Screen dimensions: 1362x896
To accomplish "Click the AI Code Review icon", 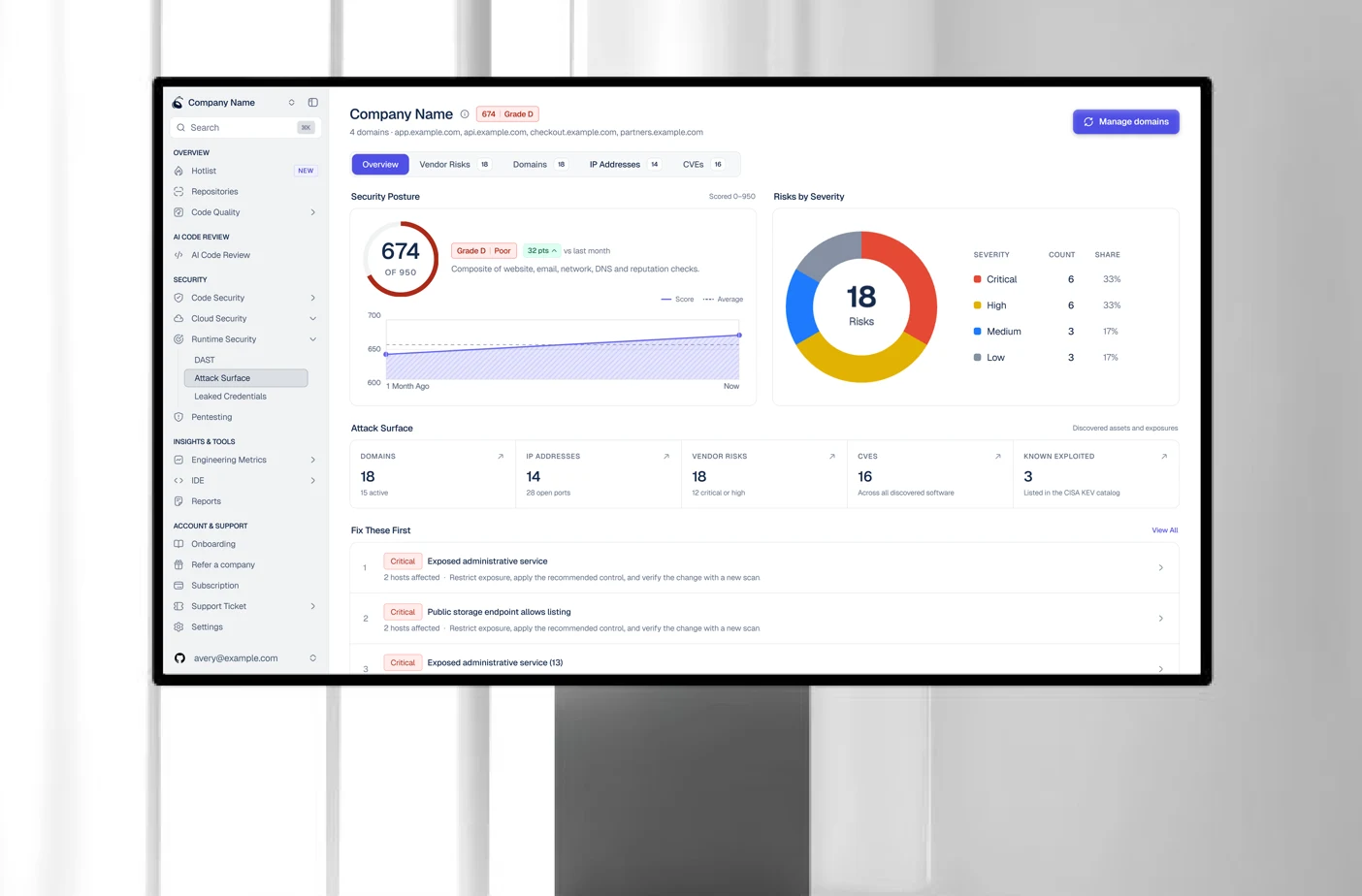I will pos(178,255).
